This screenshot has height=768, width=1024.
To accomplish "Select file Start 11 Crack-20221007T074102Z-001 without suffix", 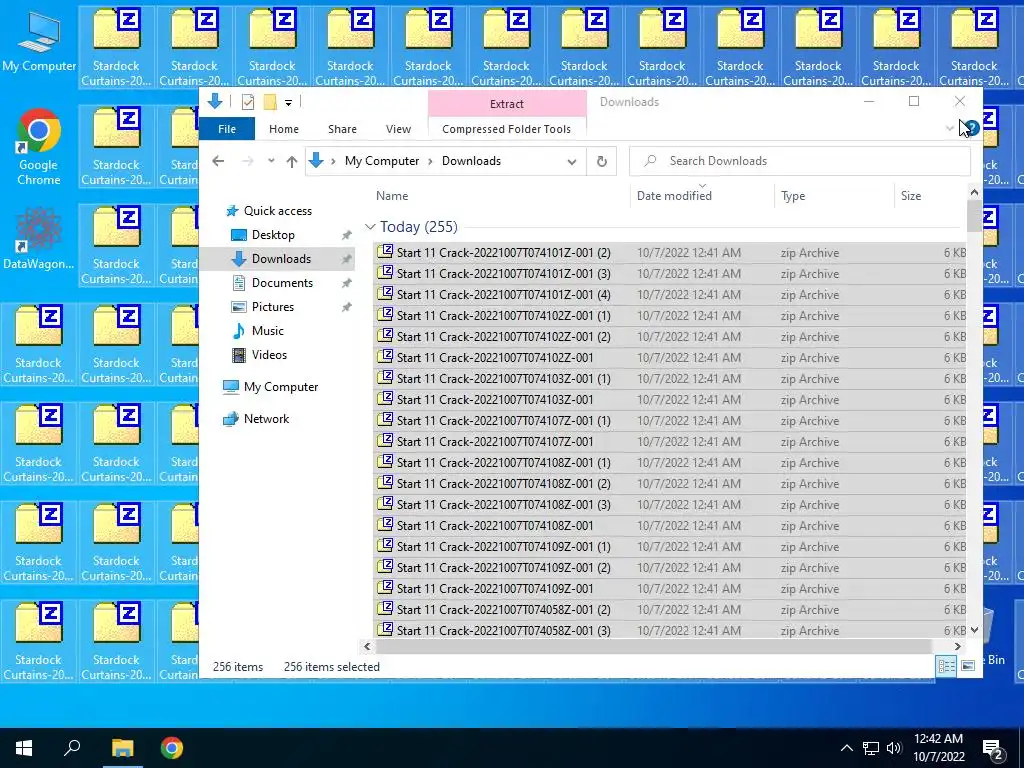I will pyautogui.click(x=669, y=358).
